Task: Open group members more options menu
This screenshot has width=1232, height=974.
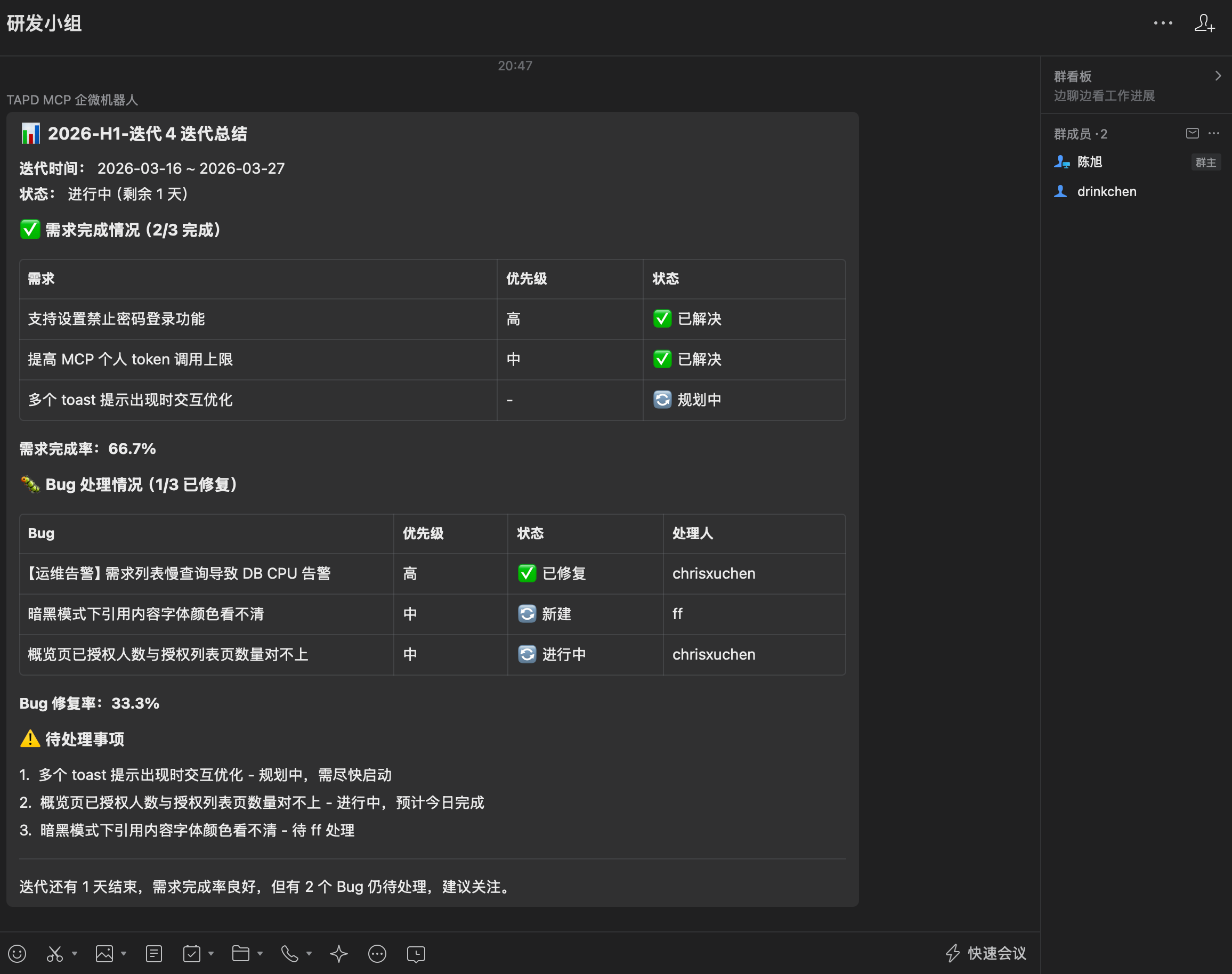Action: (x=1214, y=133)
